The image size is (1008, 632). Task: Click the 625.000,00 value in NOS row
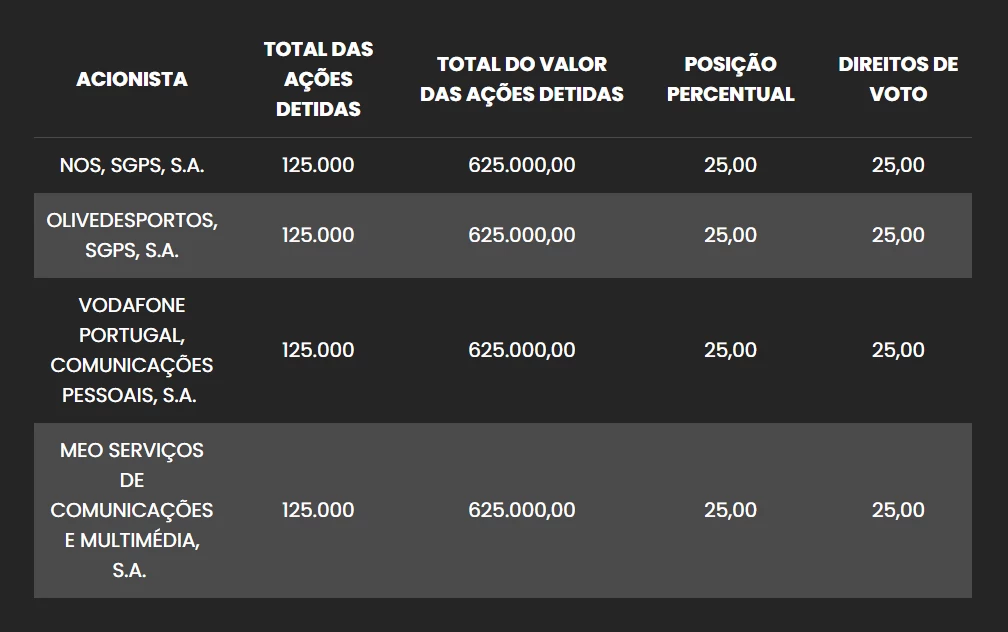pos(522,165)
